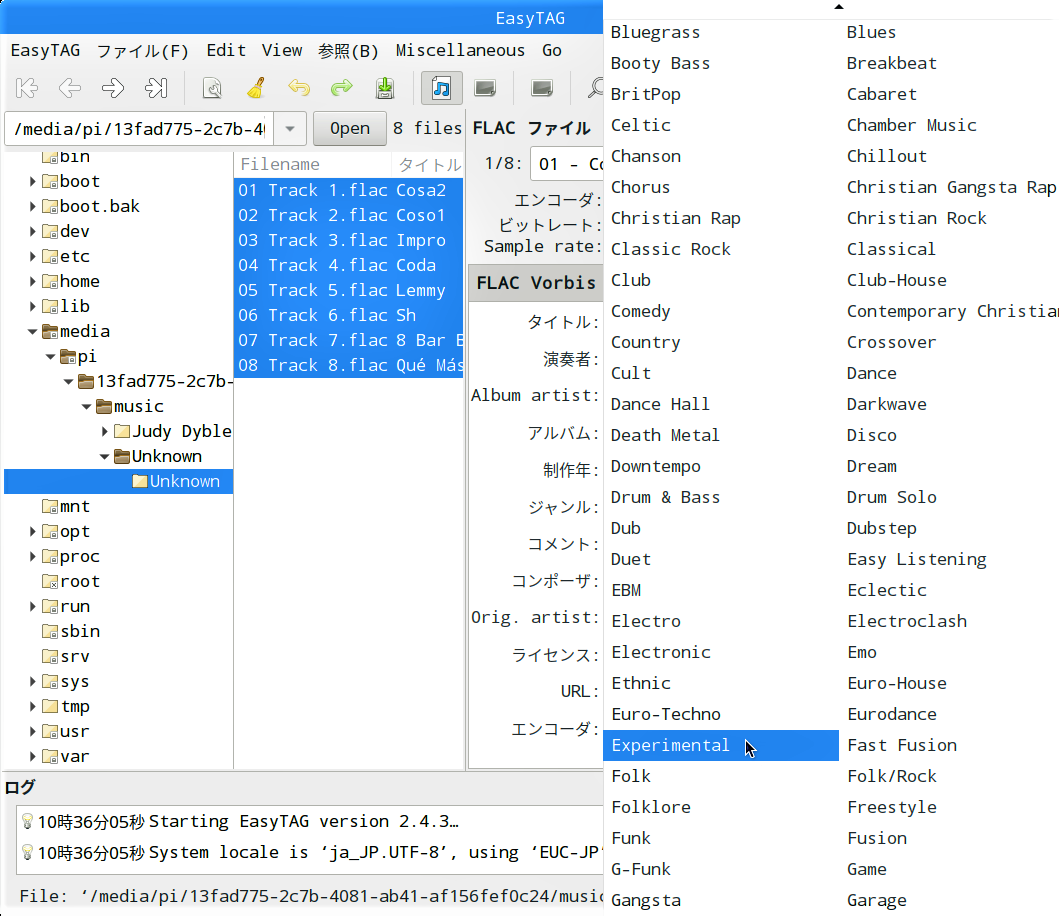Expand the boot.bak folder
Viewport: 1059px width, 916px height.
[x=32, y=206]
